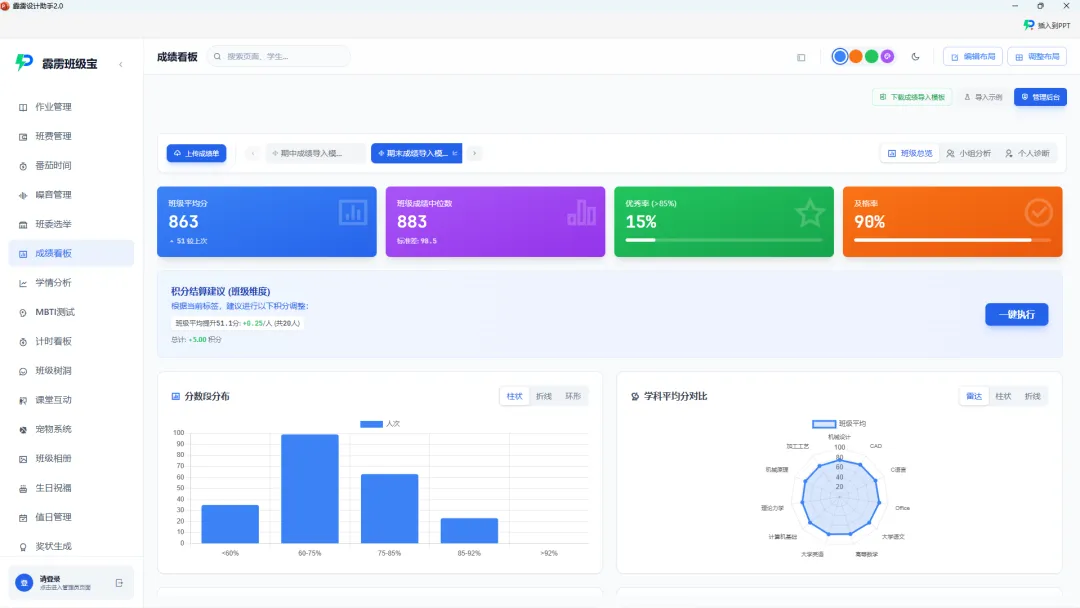Switch 学科平均分对比 chart to 柱状 view

tap(1003, 396)
